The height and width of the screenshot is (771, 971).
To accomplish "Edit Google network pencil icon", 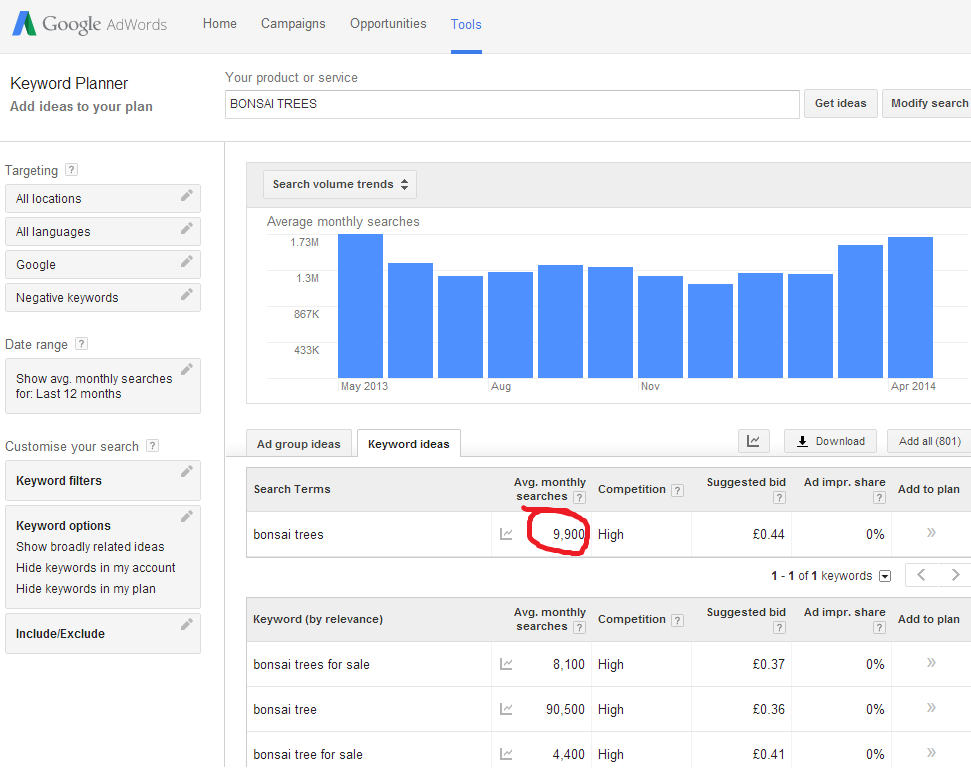I will pyautogui.click(x=186, y=261).
